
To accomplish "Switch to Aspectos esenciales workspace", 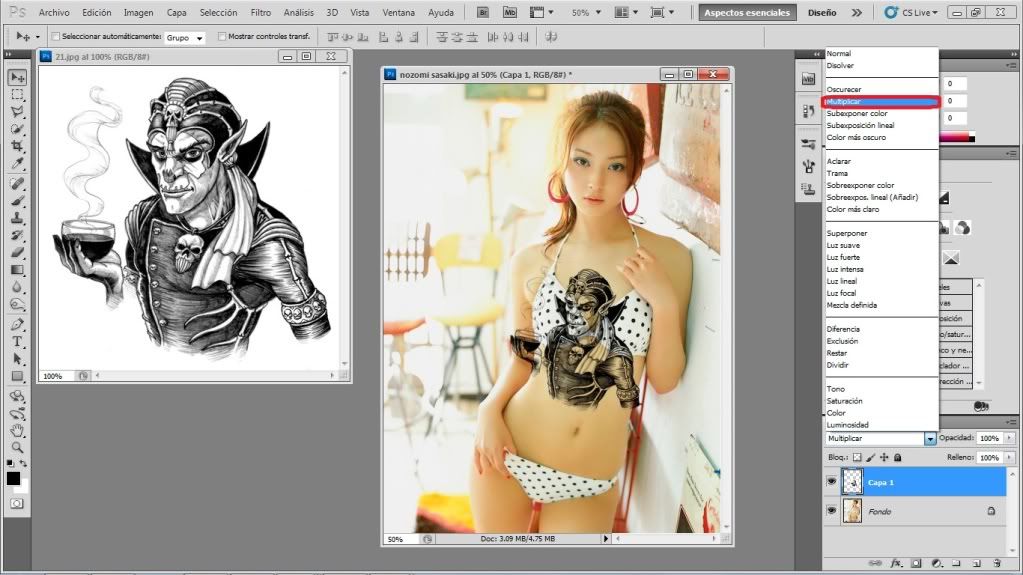I will coord(747,12).
